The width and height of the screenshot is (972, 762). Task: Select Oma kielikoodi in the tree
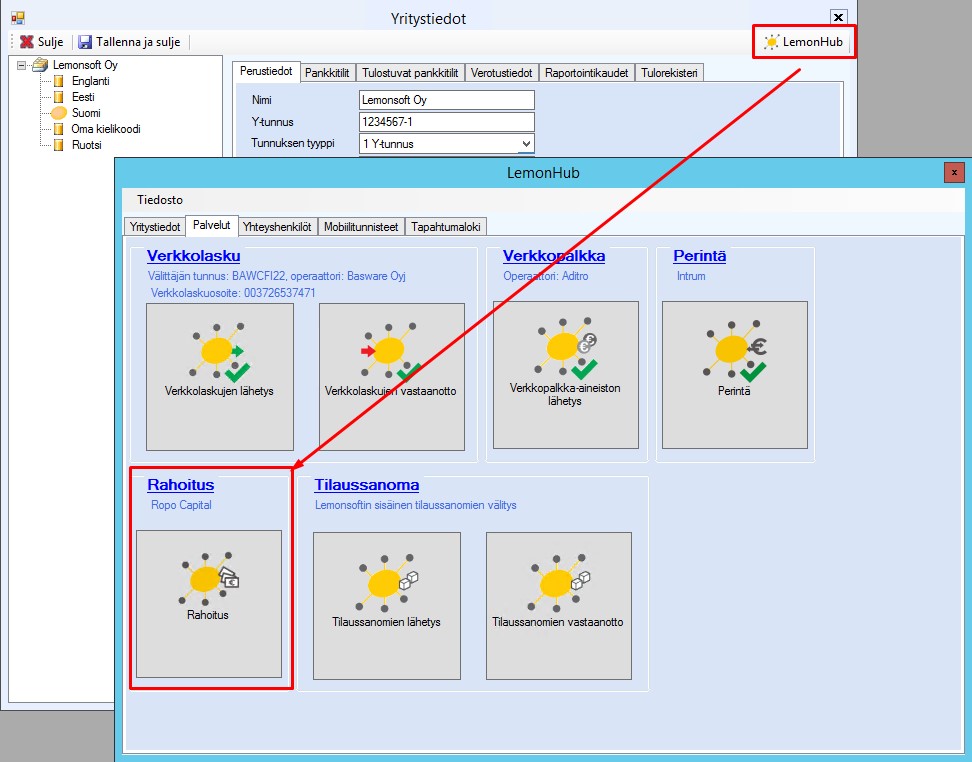[x=106, y=129]
